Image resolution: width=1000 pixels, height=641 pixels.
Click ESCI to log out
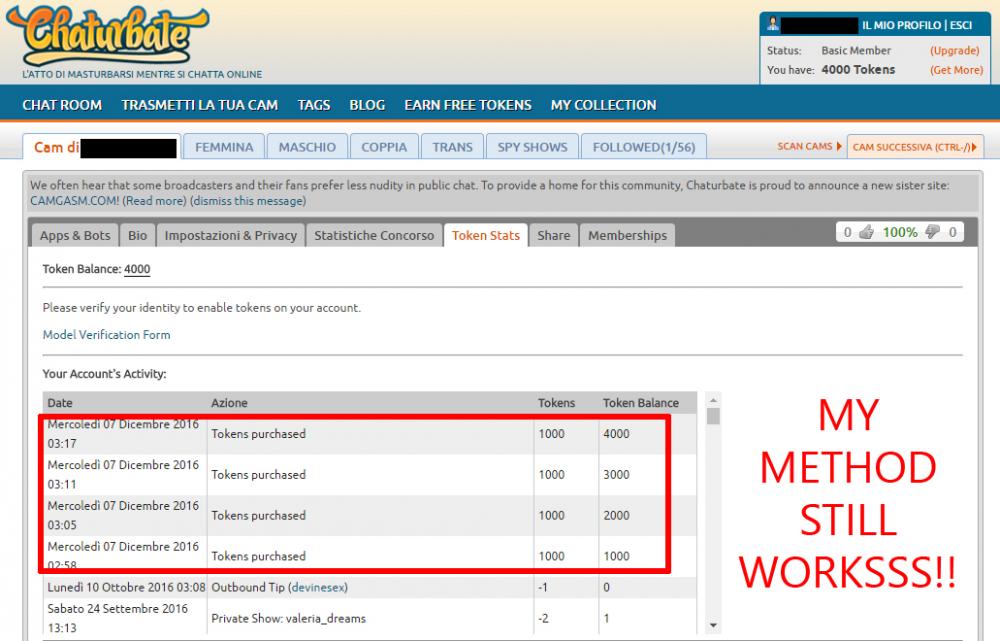(x=960, y=25)
